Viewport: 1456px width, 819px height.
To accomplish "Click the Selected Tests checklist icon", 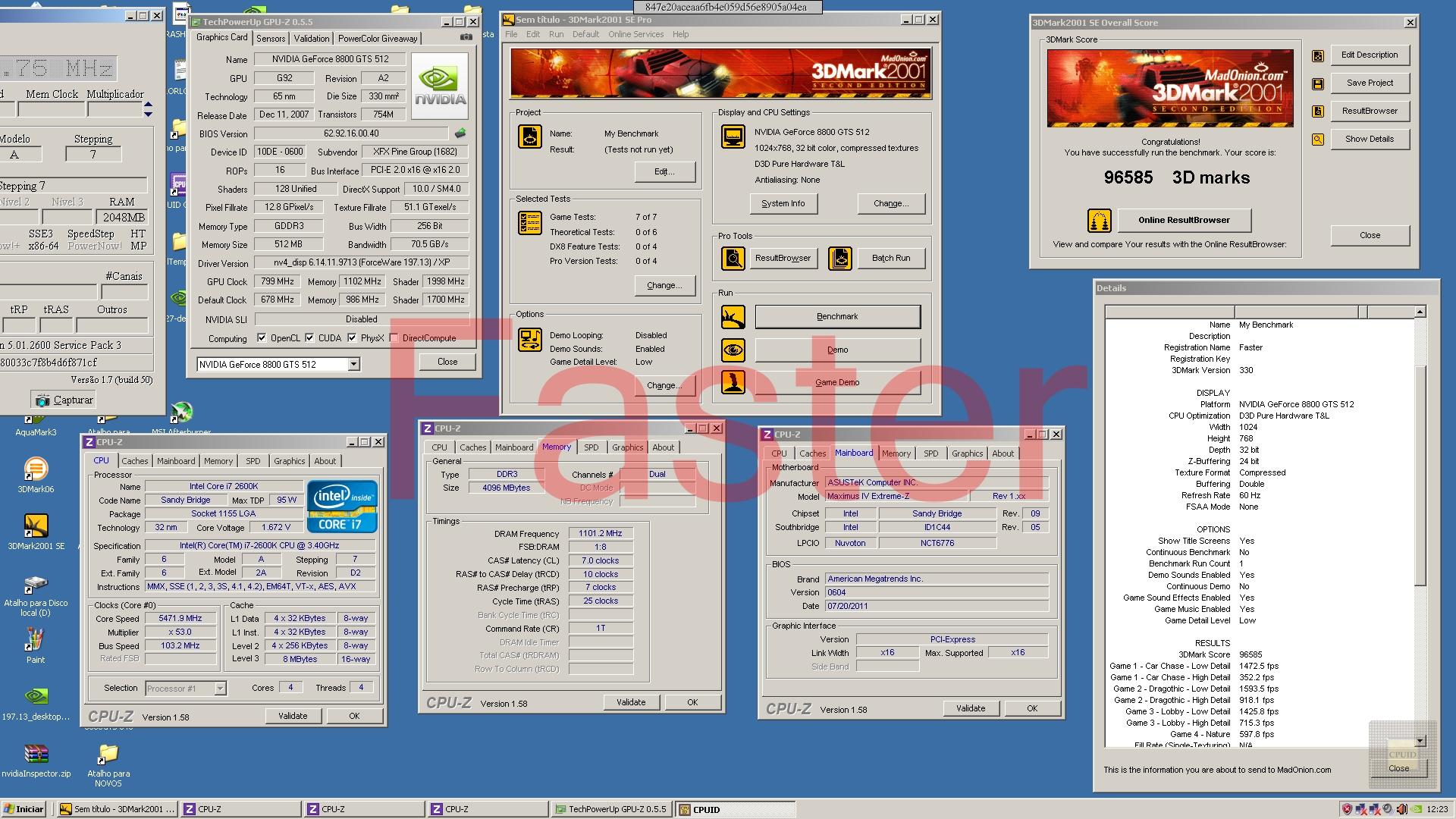I will [x=530, y=223].
